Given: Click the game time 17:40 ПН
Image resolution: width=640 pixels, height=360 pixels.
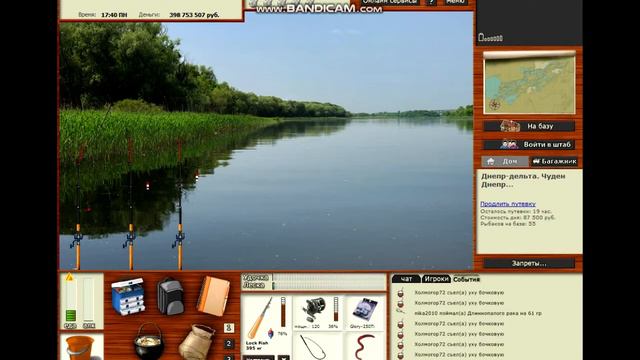Looking at the screenshot, I should point(114,15).
